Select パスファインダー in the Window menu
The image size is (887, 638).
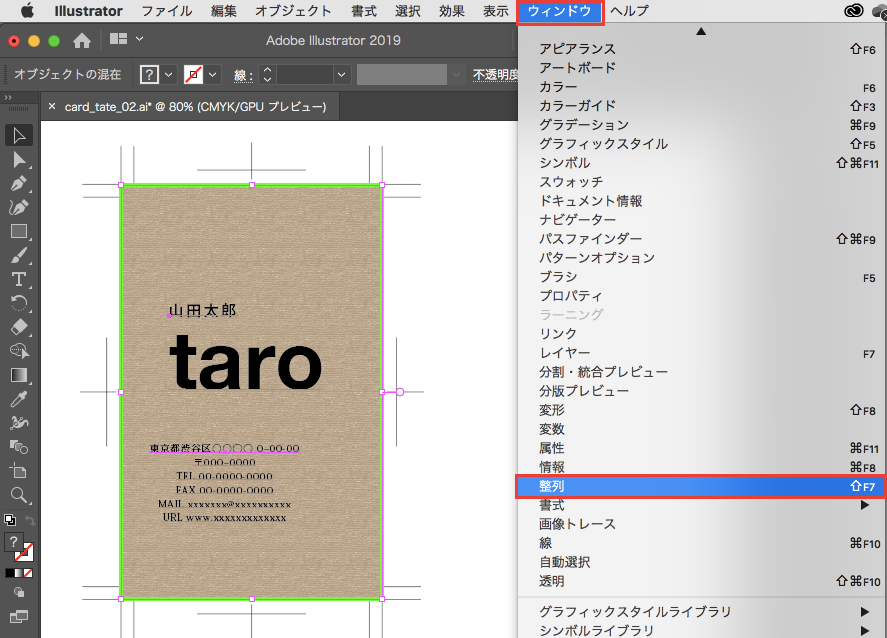coord(590,239)
